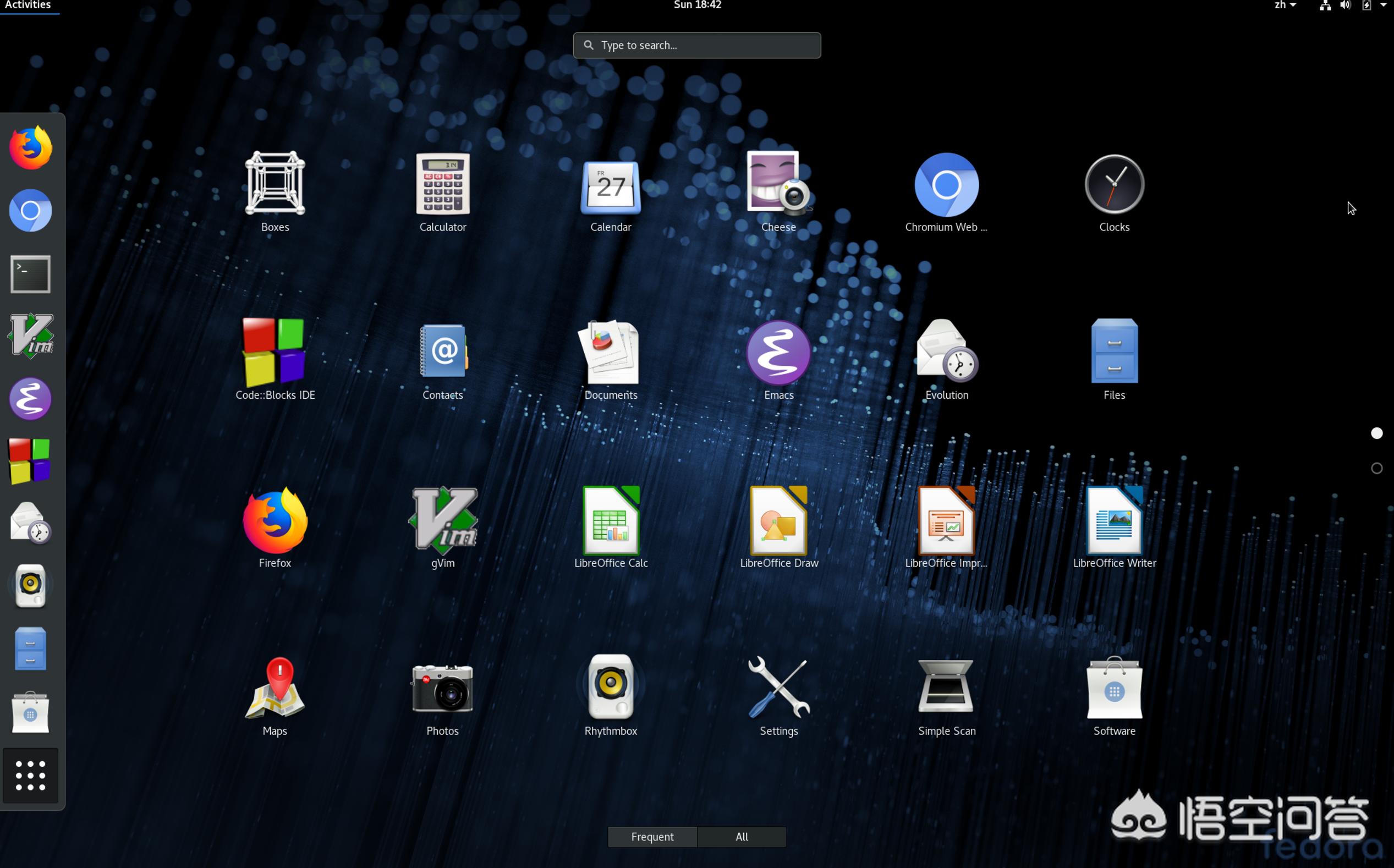Screen dimensions: 1394x868
Task: Go to the first apps page indicator
Action: 1377,433
